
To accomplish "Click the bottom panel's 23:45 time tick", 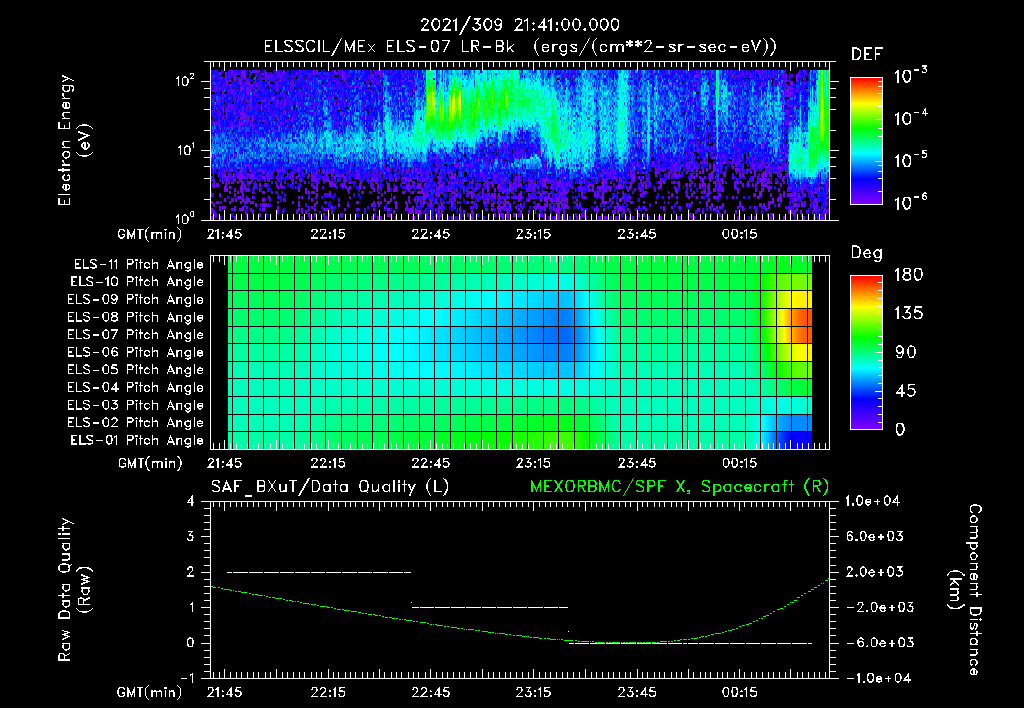I will coord(637,692).
